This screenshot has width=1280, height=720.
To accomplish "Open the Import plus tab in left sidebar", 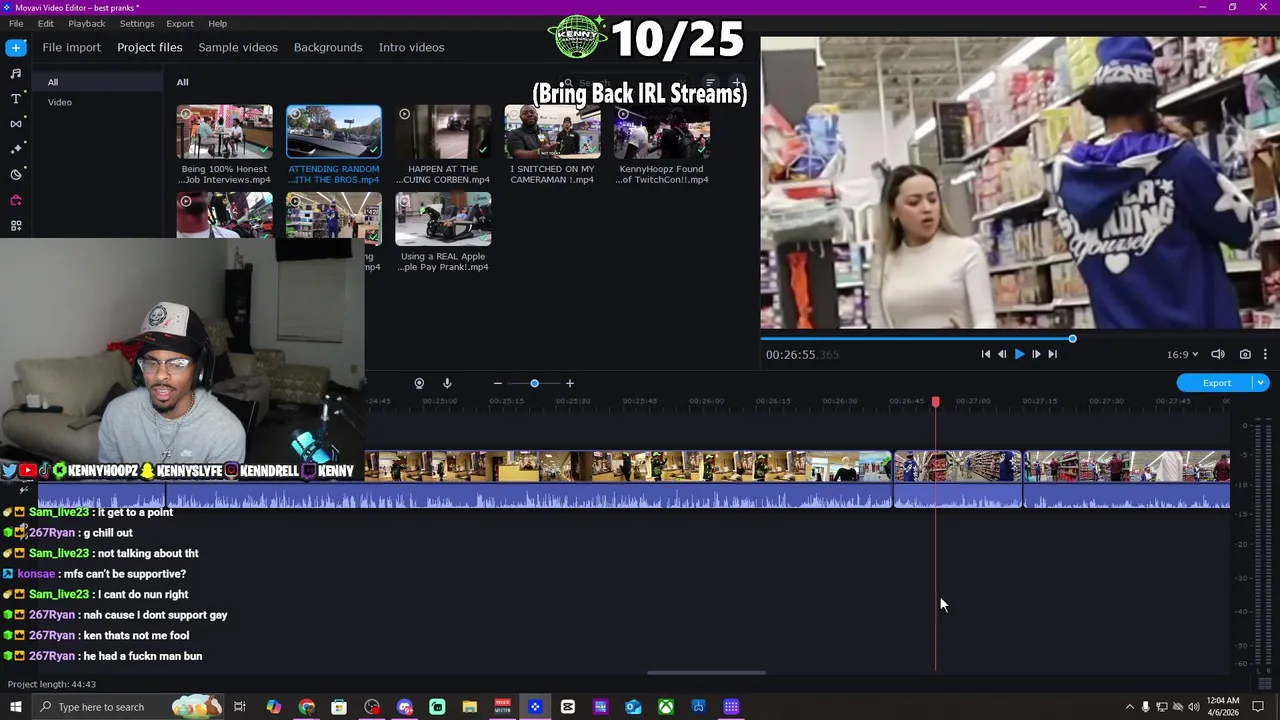I will pos(16,47).
